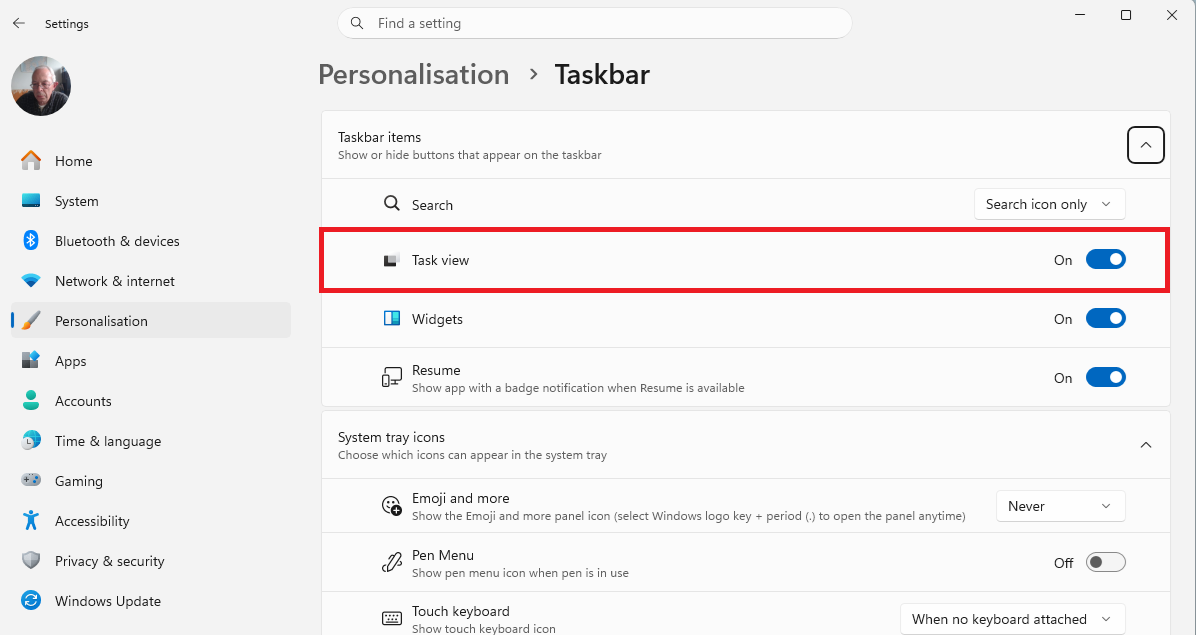Viewport: 1196px width, 635px height.
Task: Enable the Pen Menu toggle
Action: (1105, 563)
